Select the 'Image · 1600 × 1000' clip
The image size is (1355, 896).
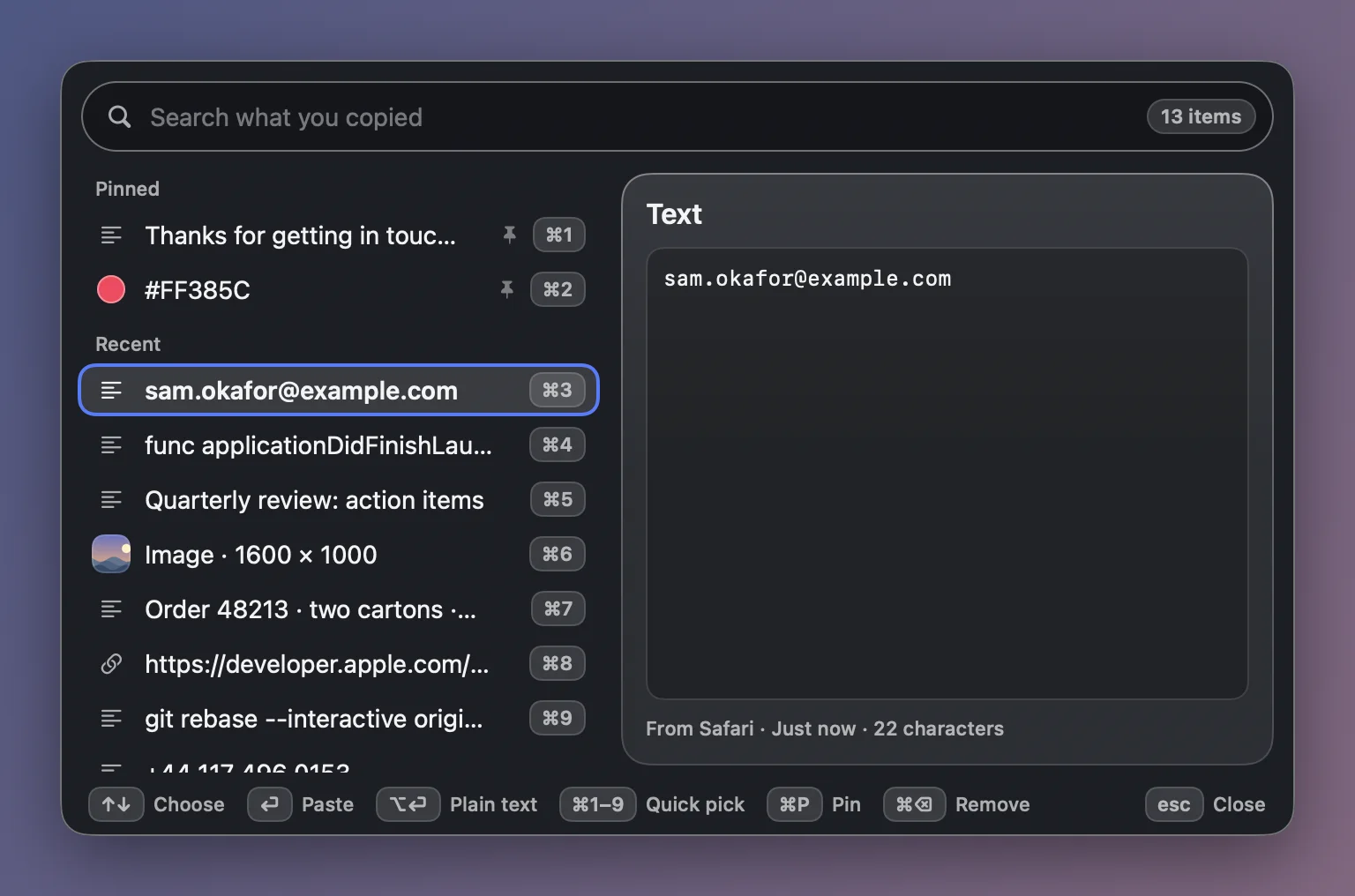coord(339,554)
